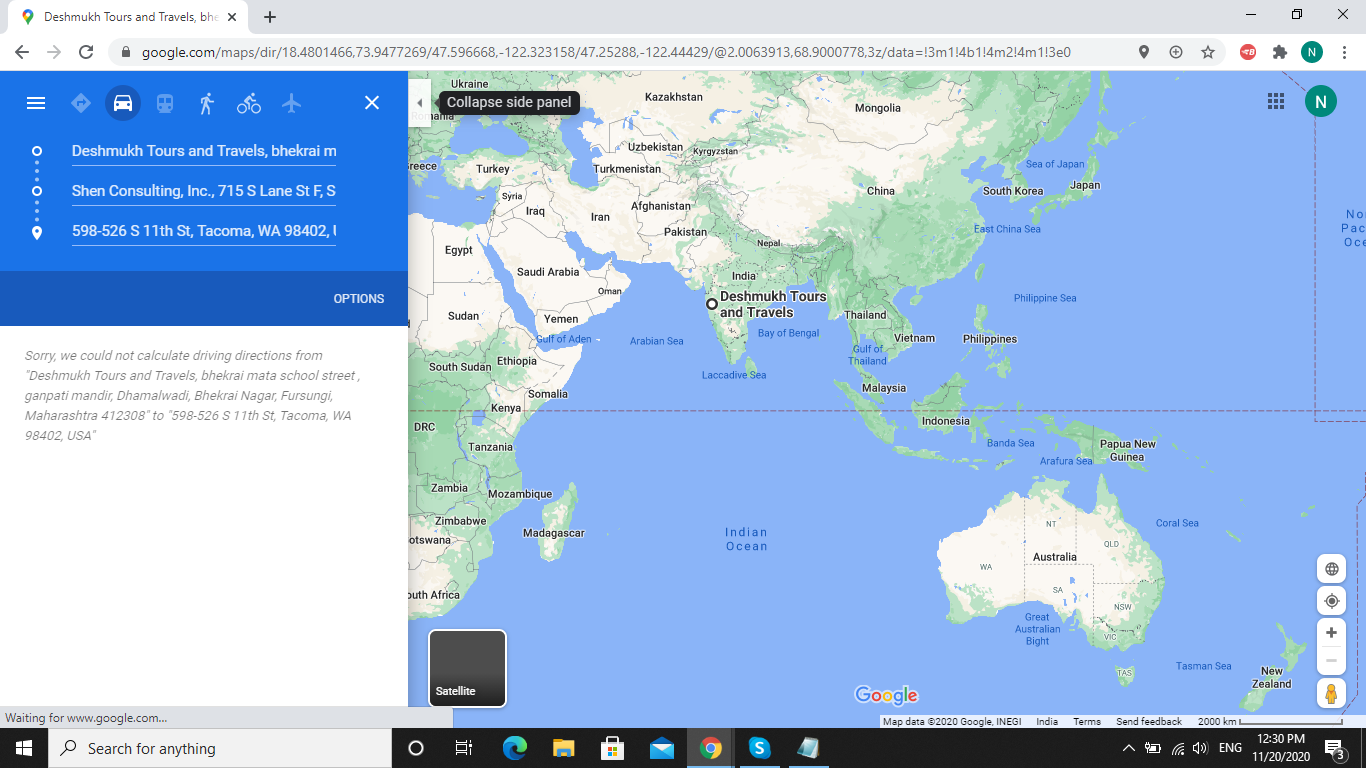Collapse the side panel arrow
This screenshot has width=1366, height=768.
click(x=419, y=103)
